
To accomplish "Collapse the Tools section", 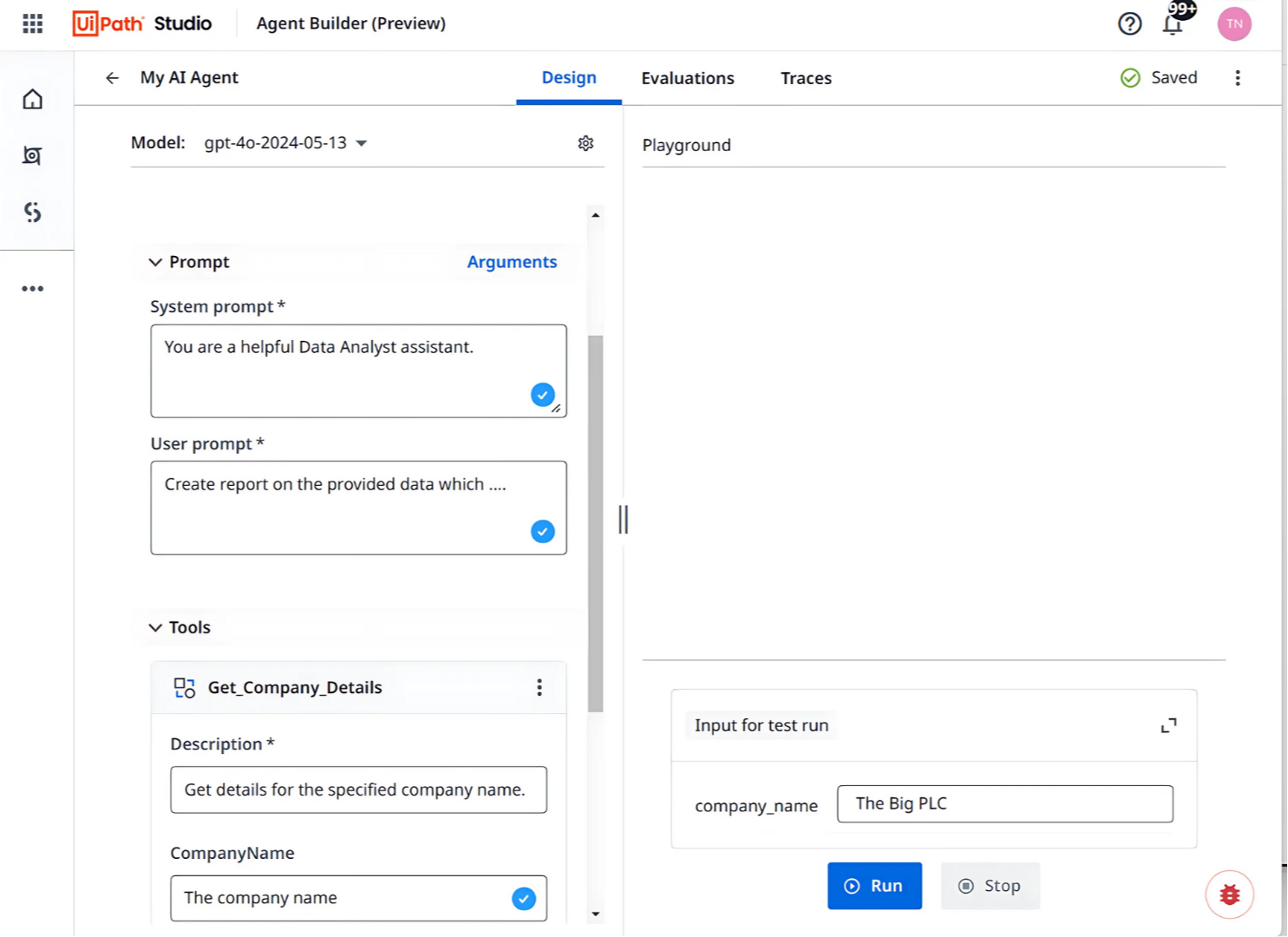I will [x=155, y=627].
